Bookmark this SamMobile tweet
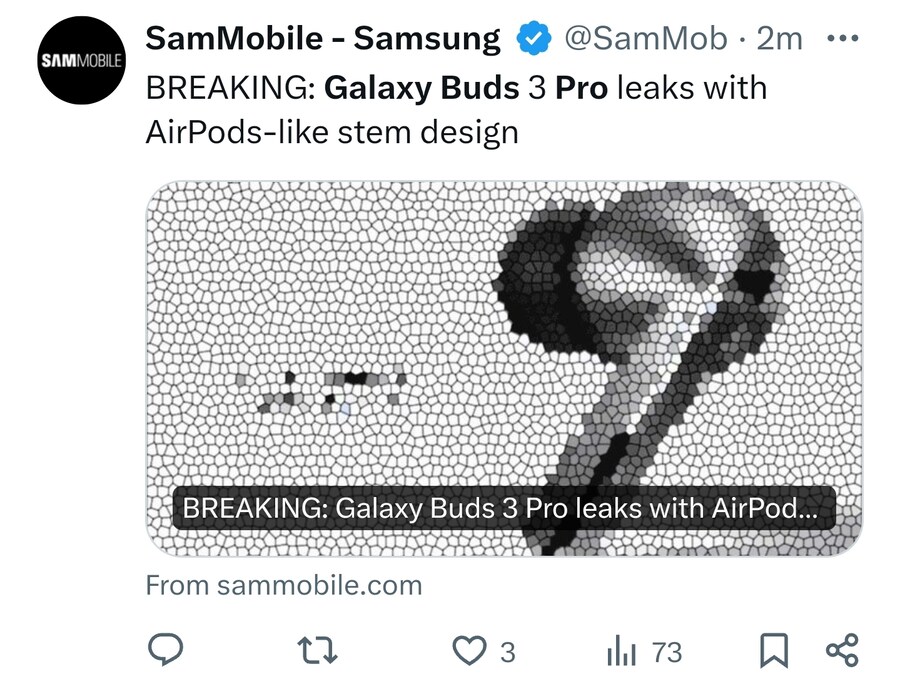The height and width of the screenshot is (679, 900). 773,652
